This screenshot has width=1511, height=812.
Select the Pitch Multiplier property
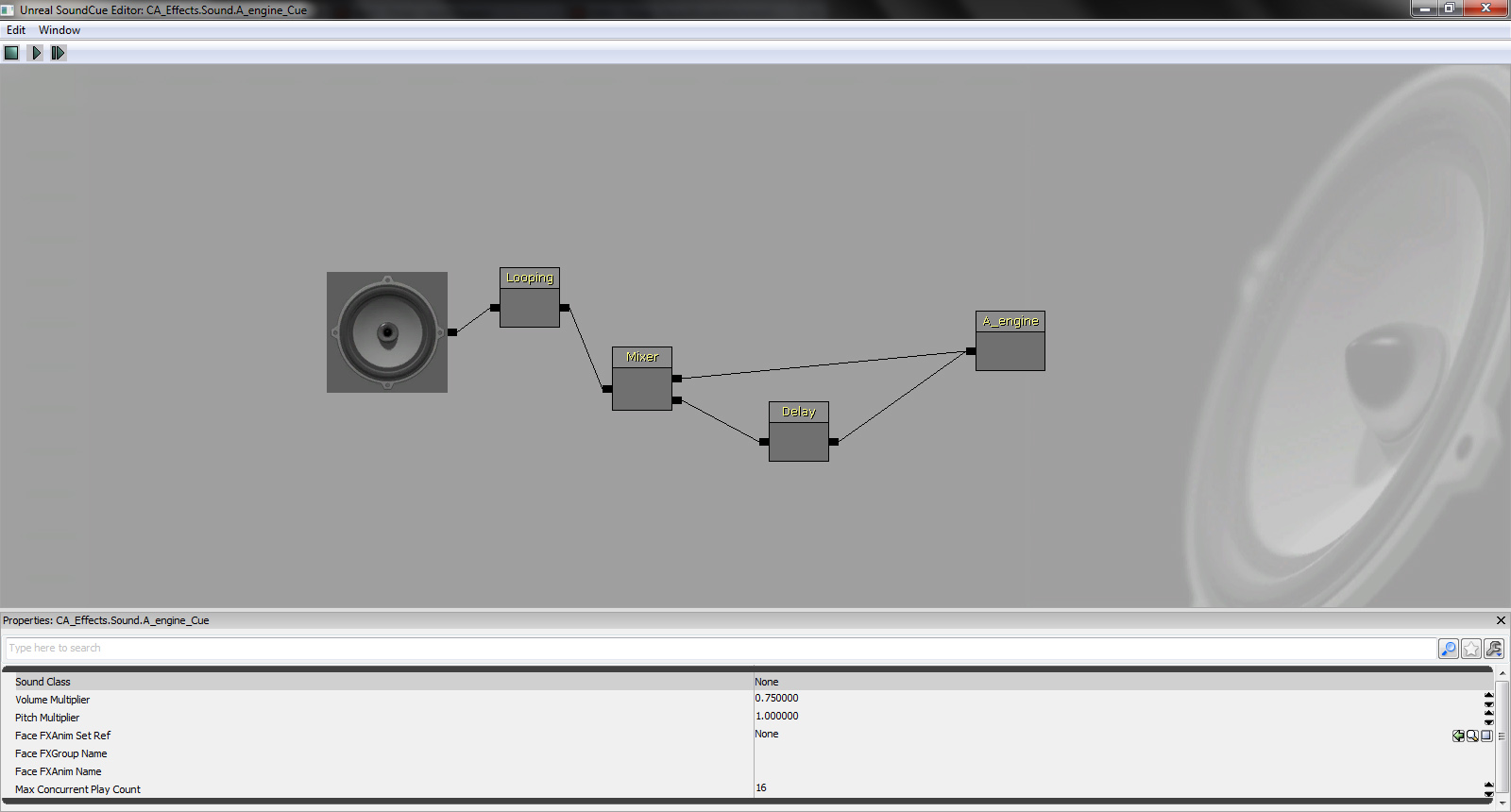coord(47,718)
